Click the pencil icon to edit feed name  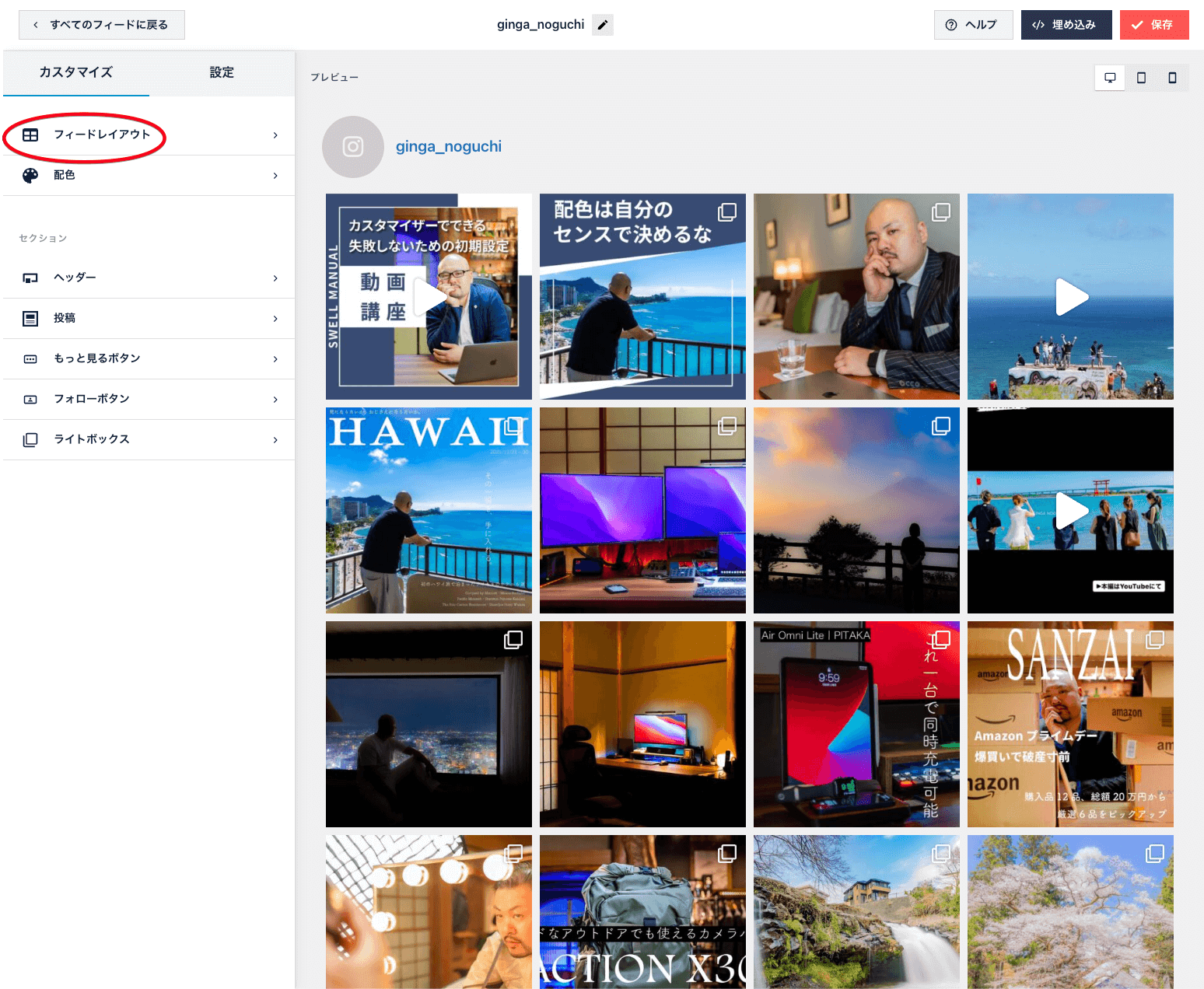click(x=602, y=25)
